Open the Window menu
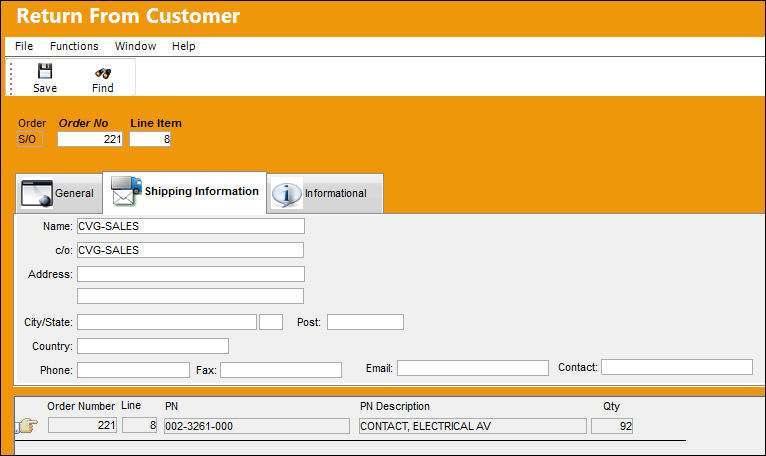This screenshot has height=456, width=766. pyautogui.click(x=135, y=46)
